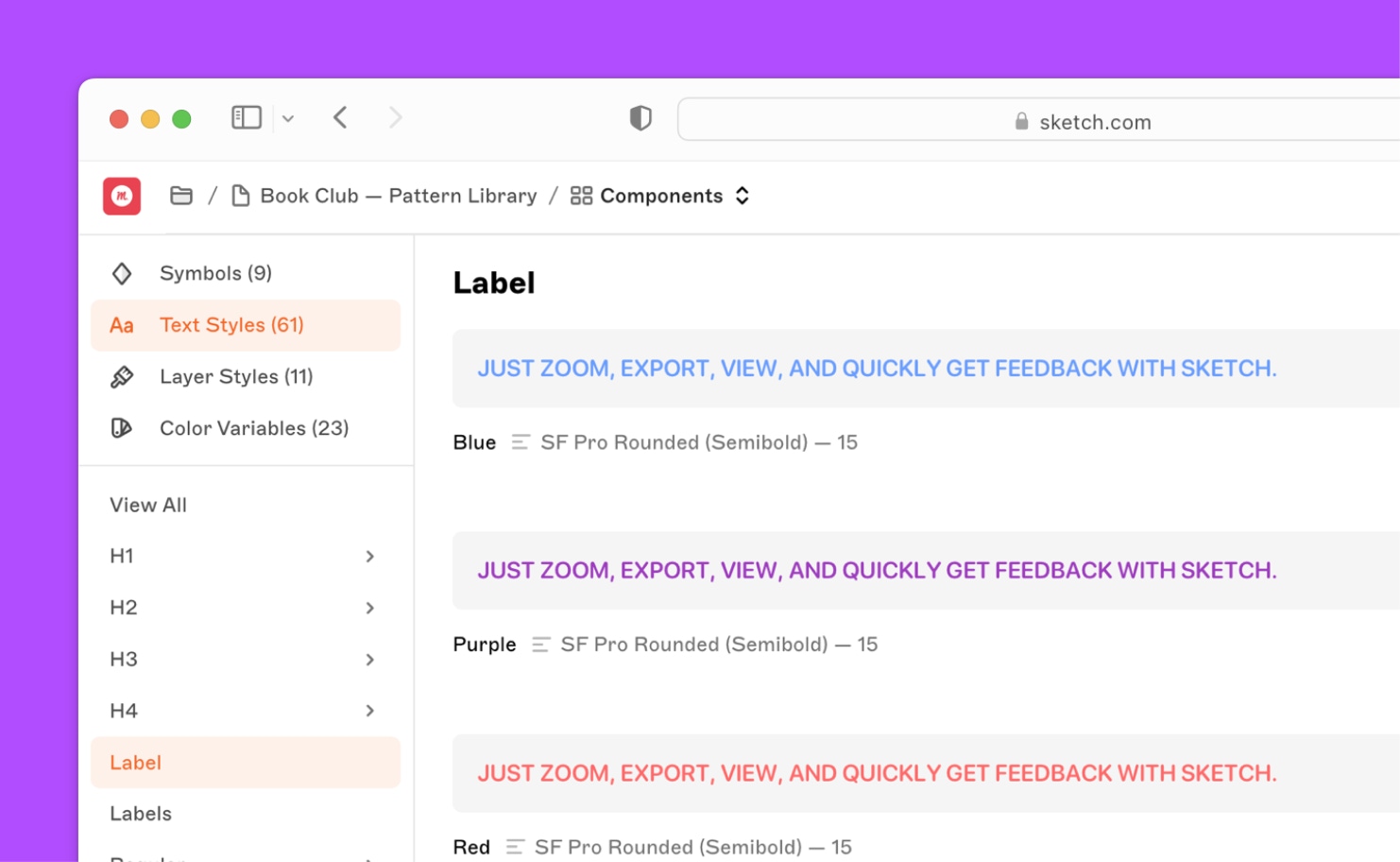Viewport: 1400px width, 862px height.
Task: Click the alignment icon next to Blue
Action: click(520, 441)
